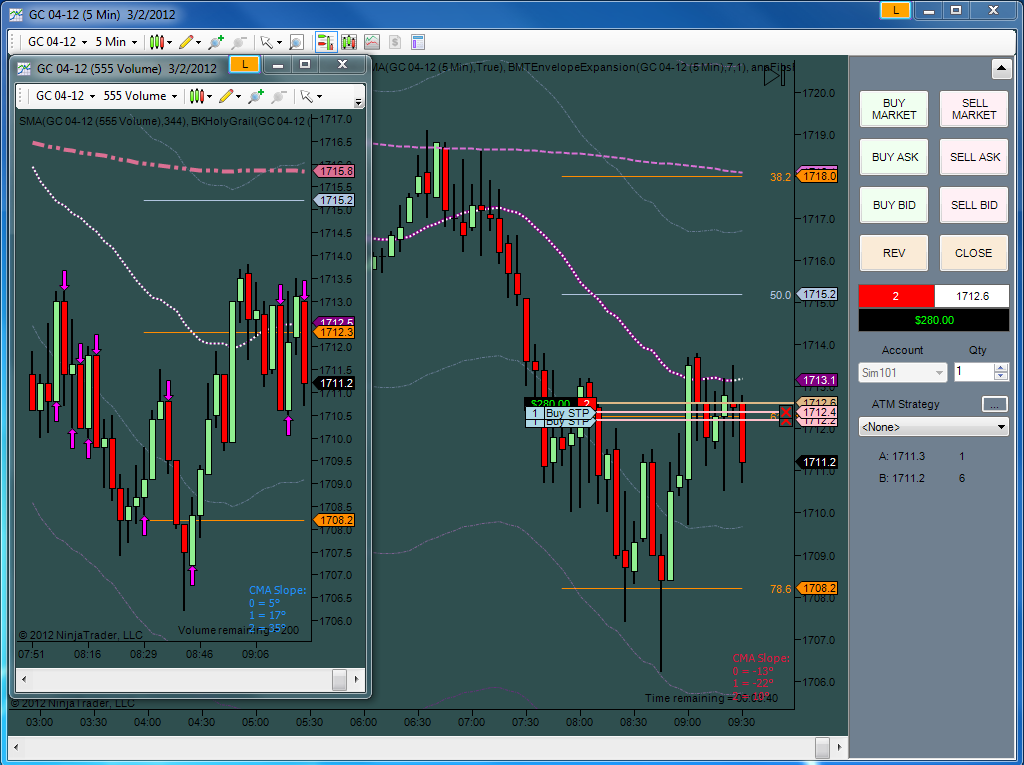The image size is (1024, 765).
Task: Open the Sim101 account dropdown
Action: 902,373
